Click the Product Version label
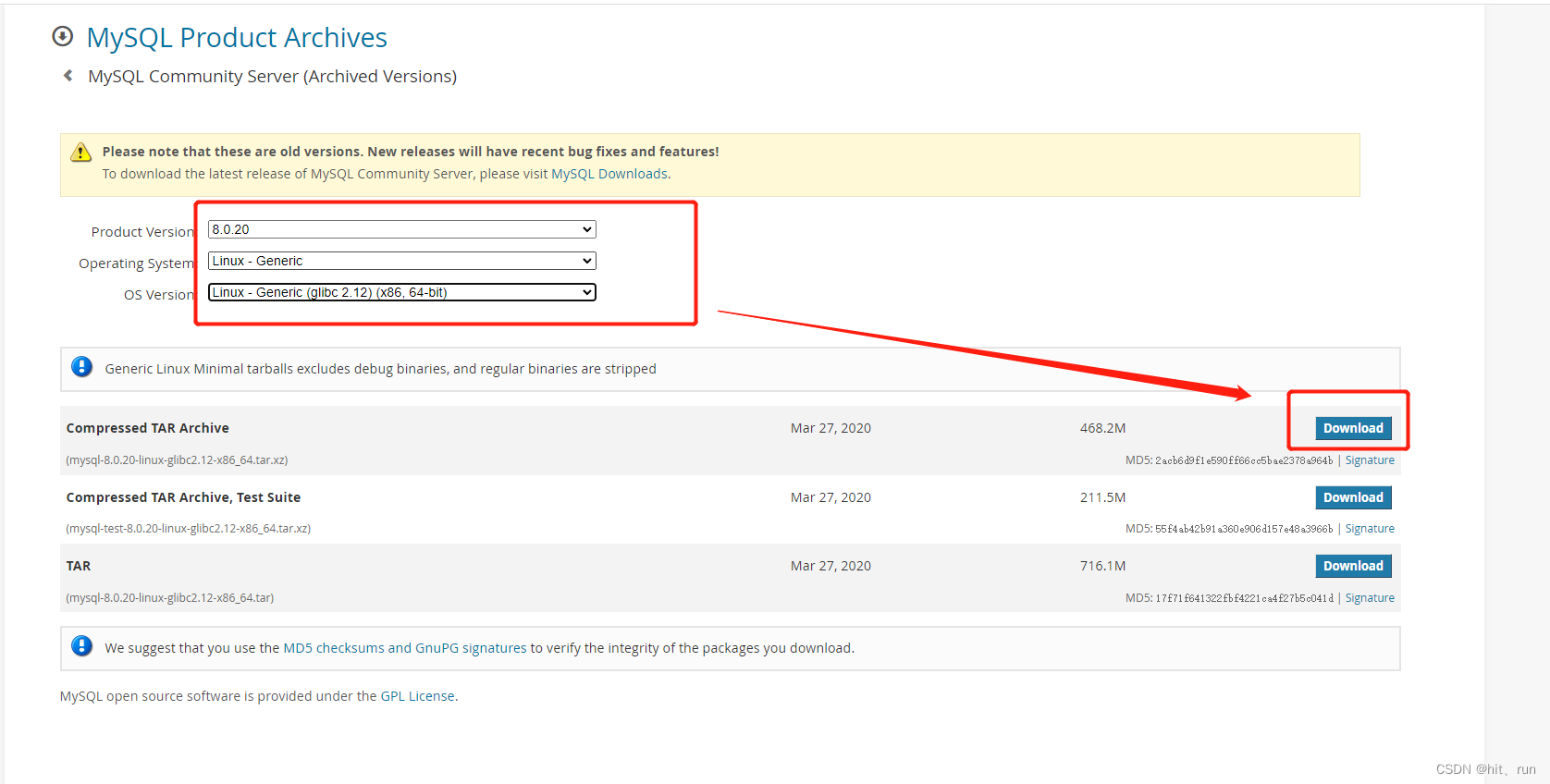The height and width of the screenshot is (784, 1550). [142, 232]
